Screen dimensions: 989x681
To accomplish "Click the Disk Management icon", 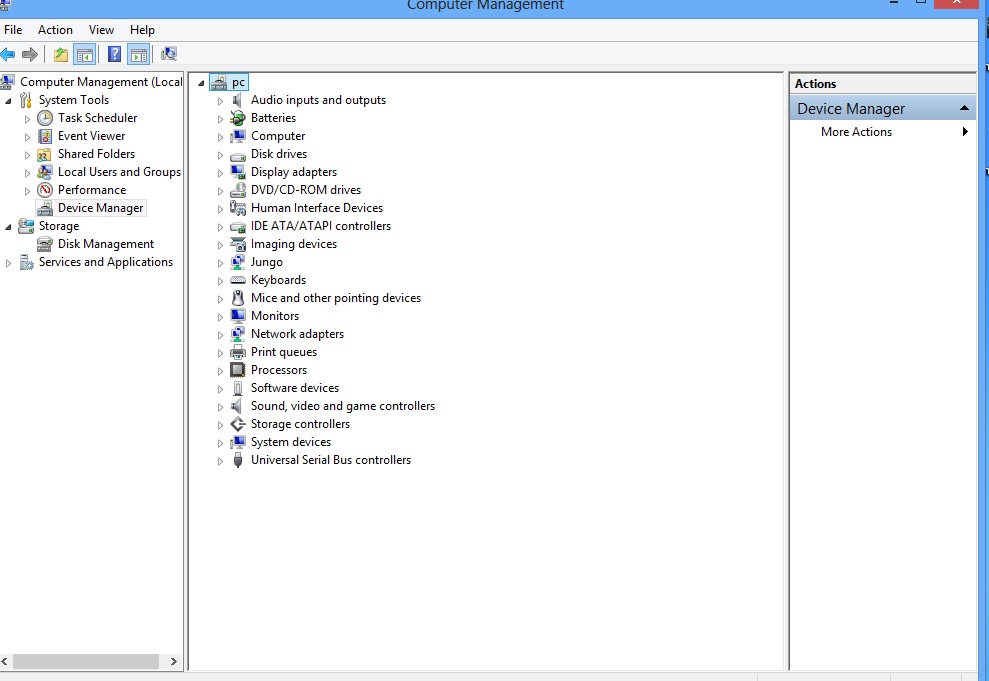I will tap(45, 244).
